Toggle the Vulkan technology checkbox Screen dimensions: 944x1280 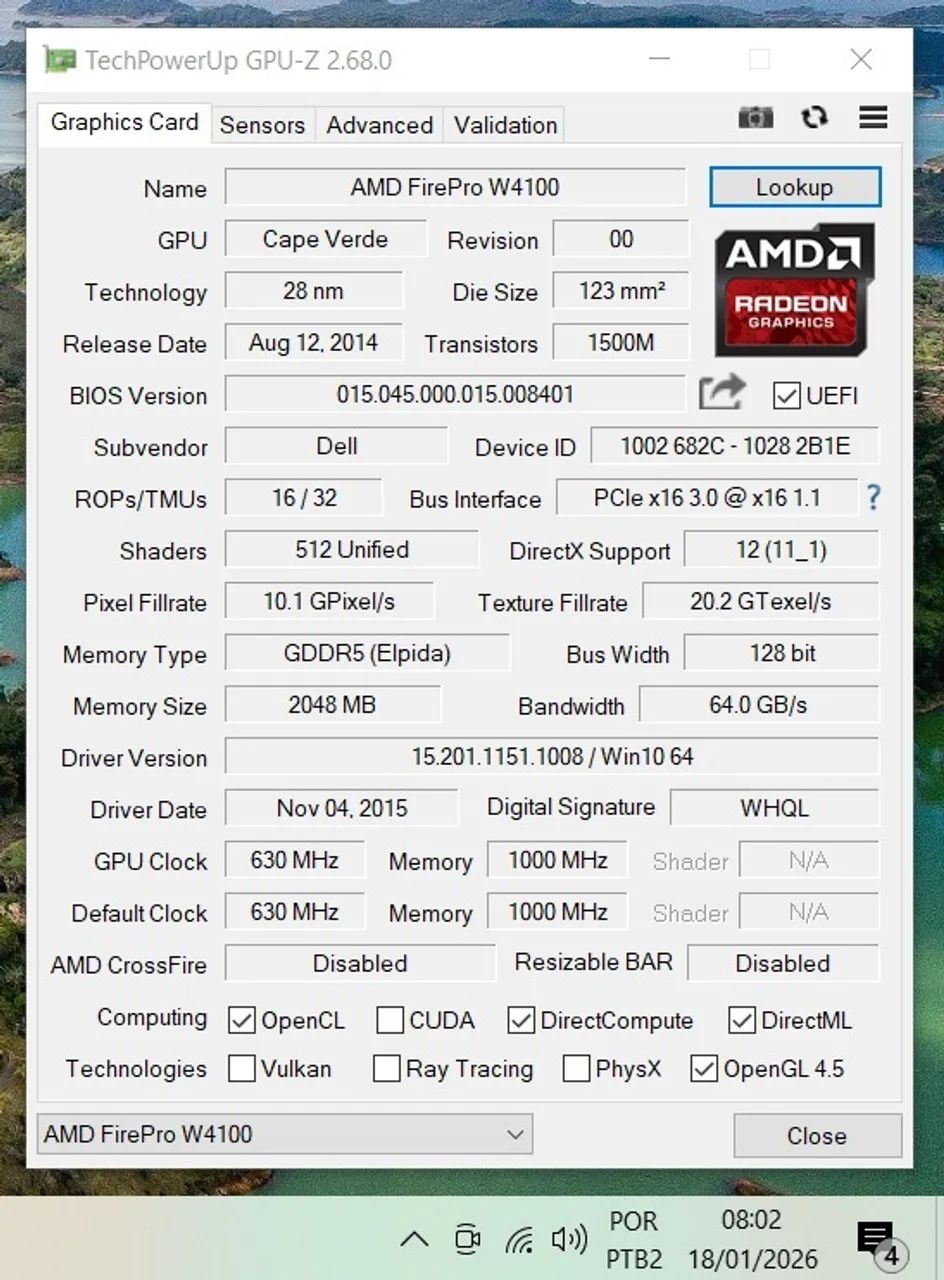(241, 1069)
